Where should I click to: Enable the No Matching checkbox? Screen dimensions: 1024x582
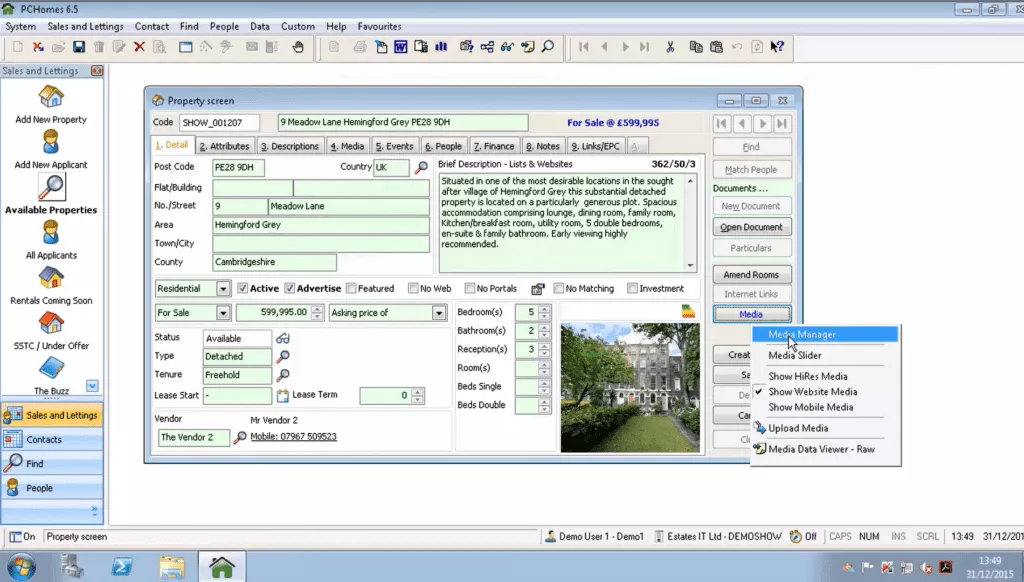tap(558, 288)
